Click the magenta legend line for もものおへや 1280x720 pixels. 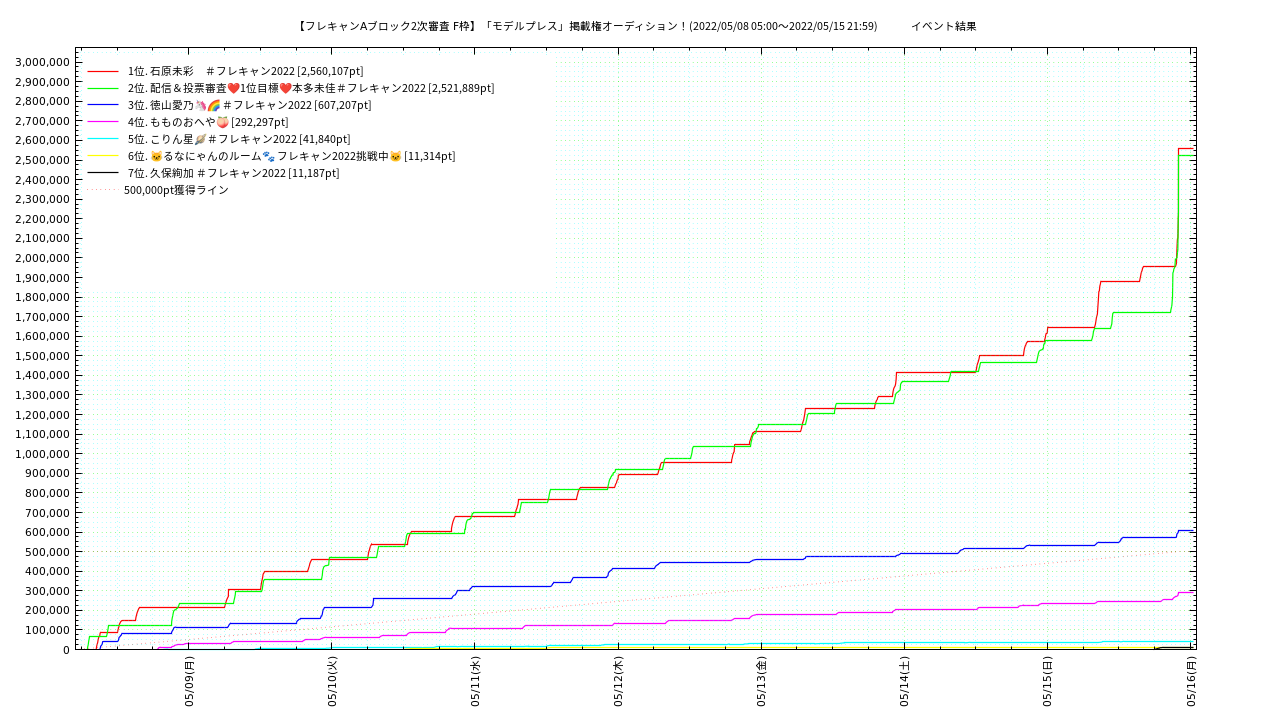point(103,122)
